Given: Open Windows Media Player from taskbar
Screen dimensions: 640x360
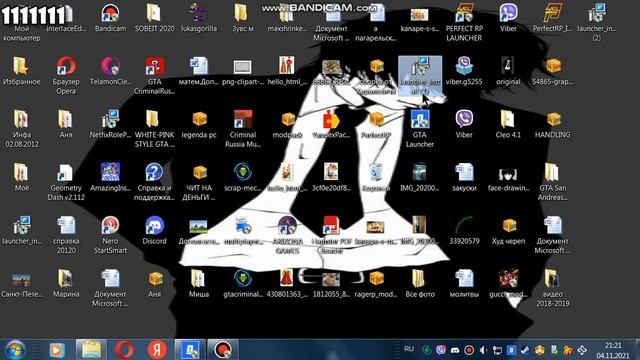Looking at the screenshot, I should coord(57,350).
